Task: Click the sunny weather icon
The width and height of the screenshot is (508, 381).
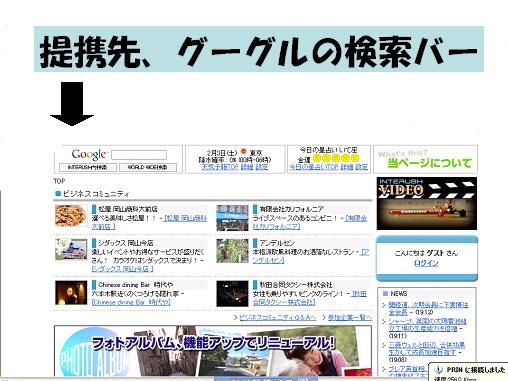Action: point(243,152)
